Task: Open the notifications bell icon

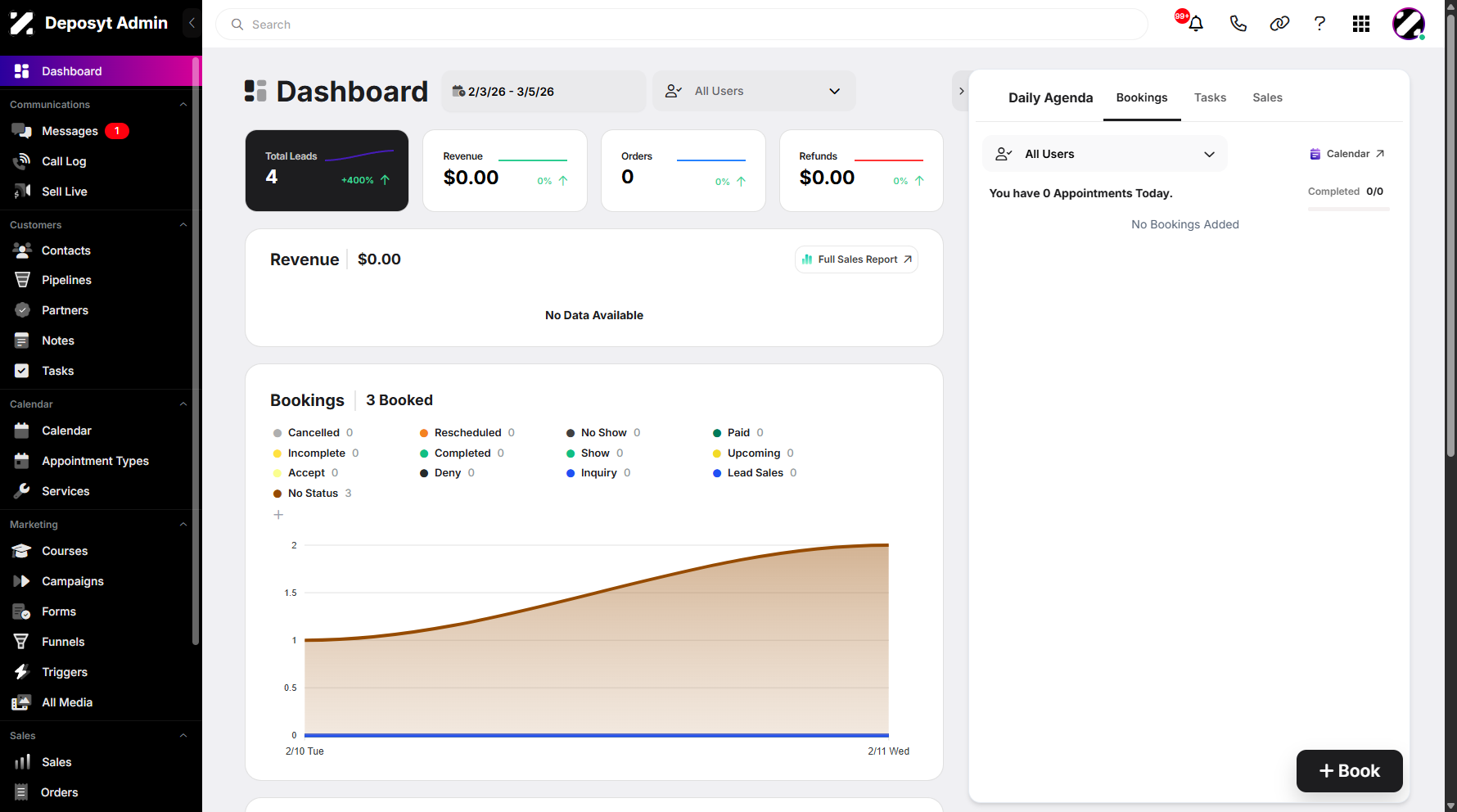Action: click(x=1195, y=24)
